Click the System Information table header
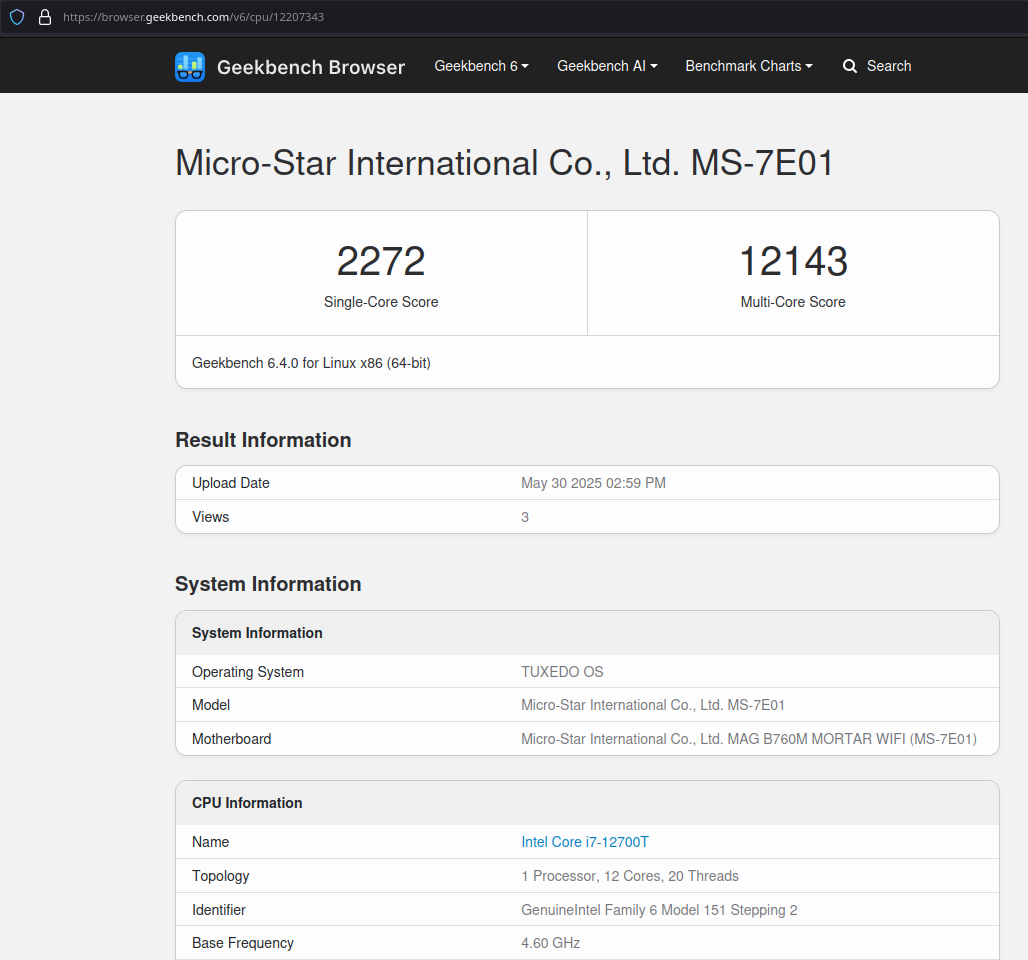The height and width of the screenshot is (960, 1028). point(257,633)
